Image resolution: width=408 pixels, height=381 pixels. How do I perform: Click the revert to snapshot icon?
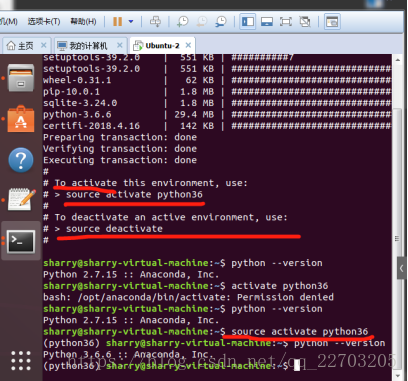202,22
